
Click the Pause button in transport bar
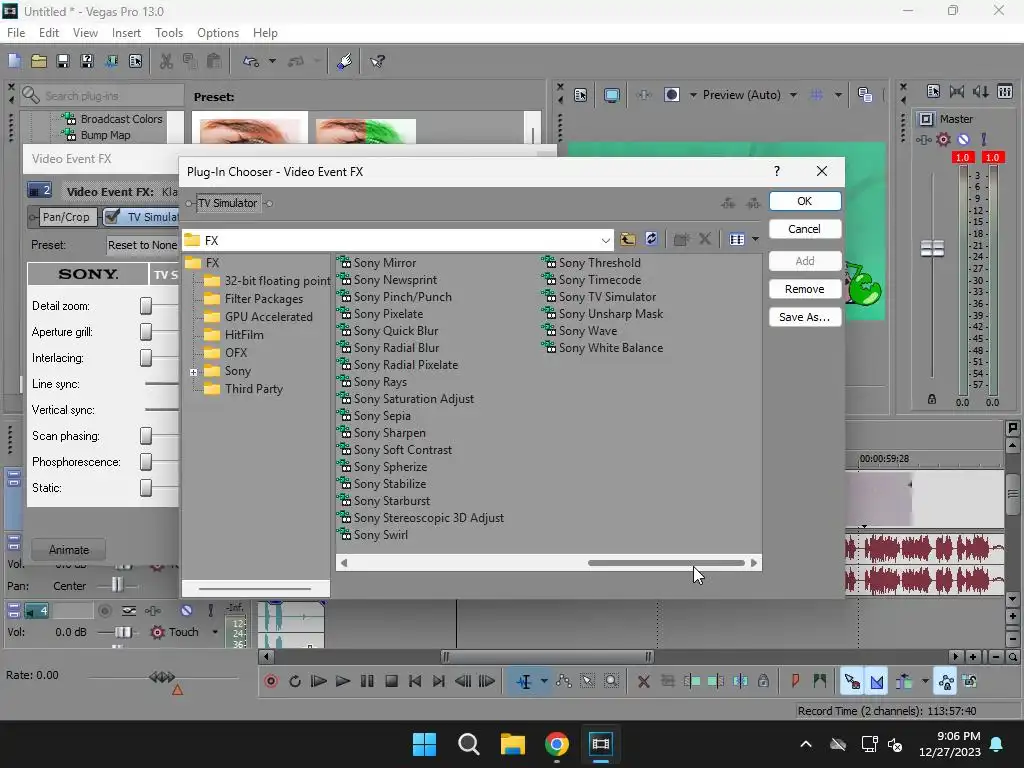tap(367, 681)
